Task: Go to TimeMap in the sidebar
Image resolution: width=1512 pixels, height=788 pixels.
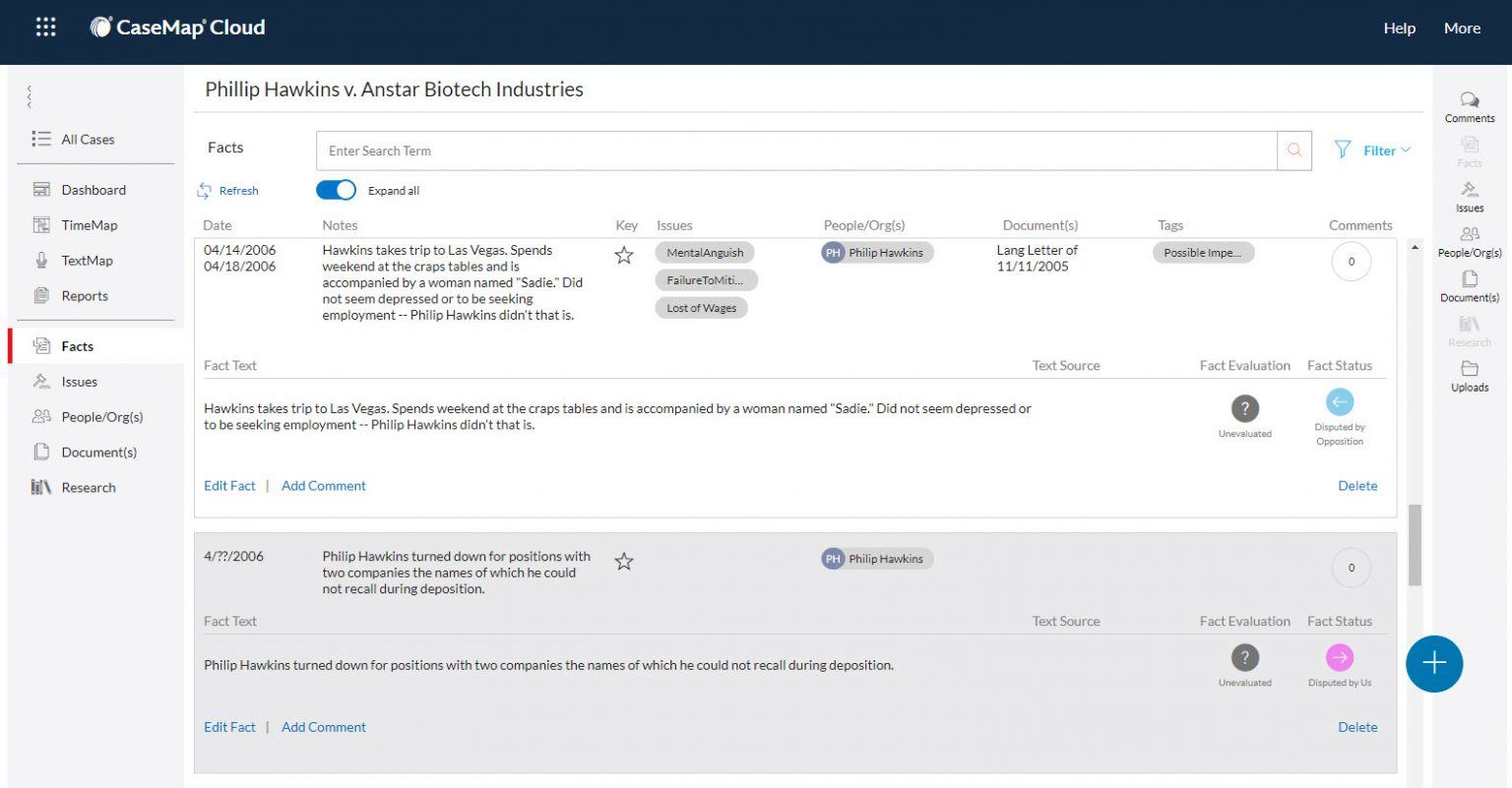Action: (89, 225)
